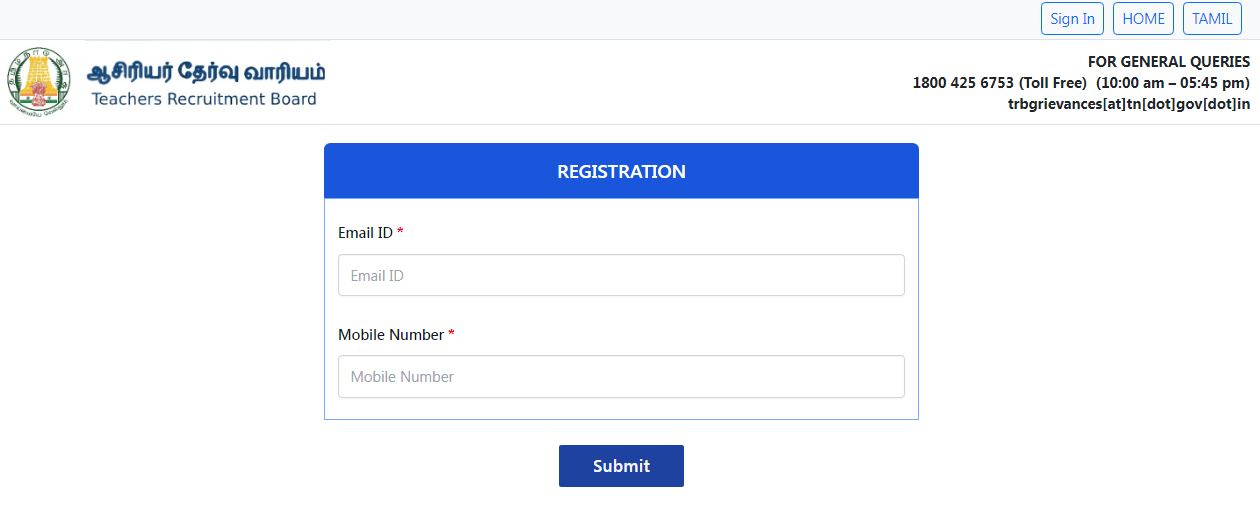Click the Tamil Nadu government emblem logo

pyautogui.click(x=39, y=83)
